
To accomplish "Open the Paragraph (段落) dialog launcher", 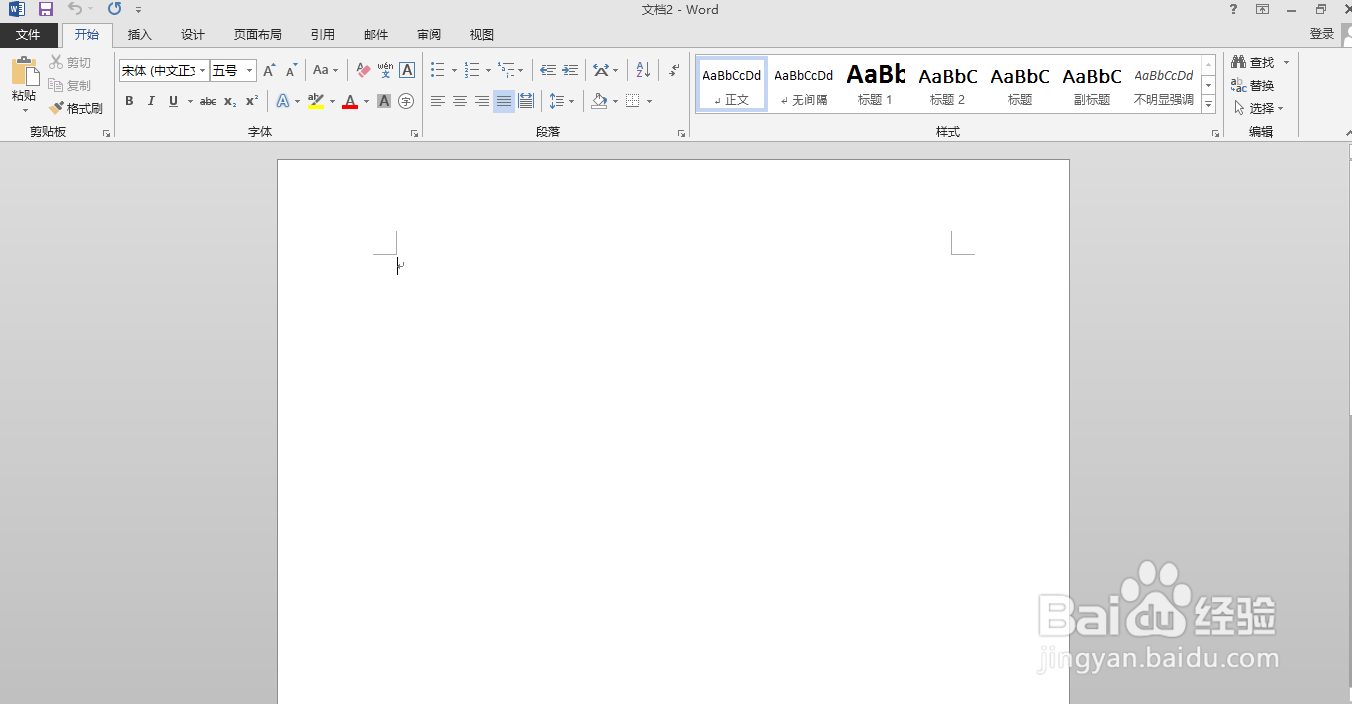I will 681,133.
